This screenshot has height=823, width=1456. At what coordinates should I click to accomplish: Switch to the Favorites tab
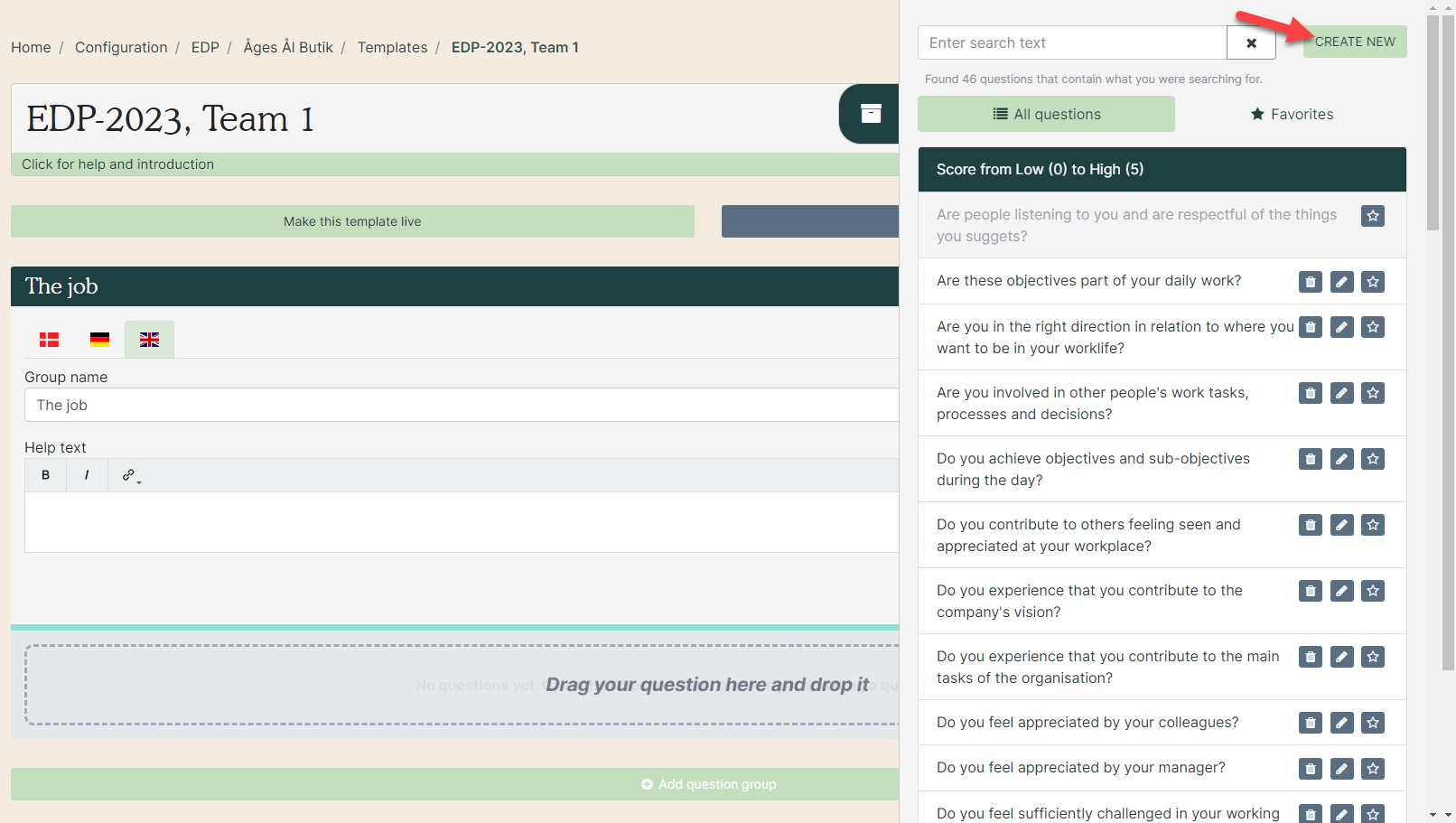[1292, 114]
